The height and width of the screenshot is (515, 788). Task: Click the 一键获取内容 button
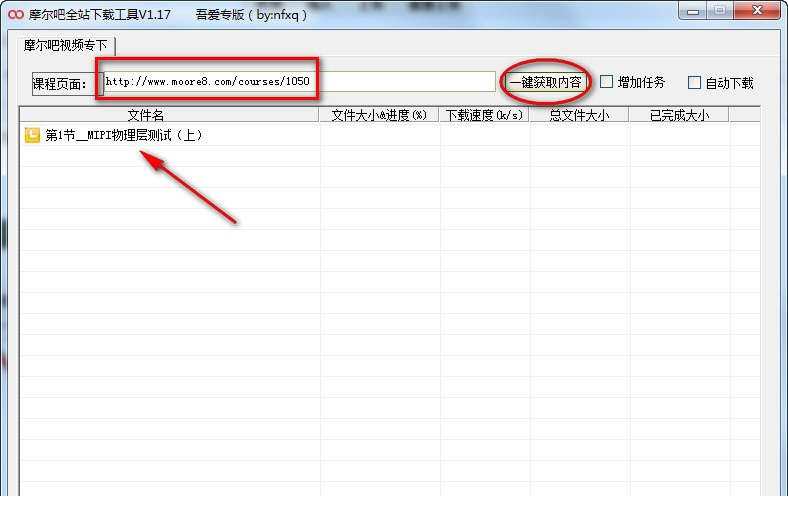(x=546, y=82)
